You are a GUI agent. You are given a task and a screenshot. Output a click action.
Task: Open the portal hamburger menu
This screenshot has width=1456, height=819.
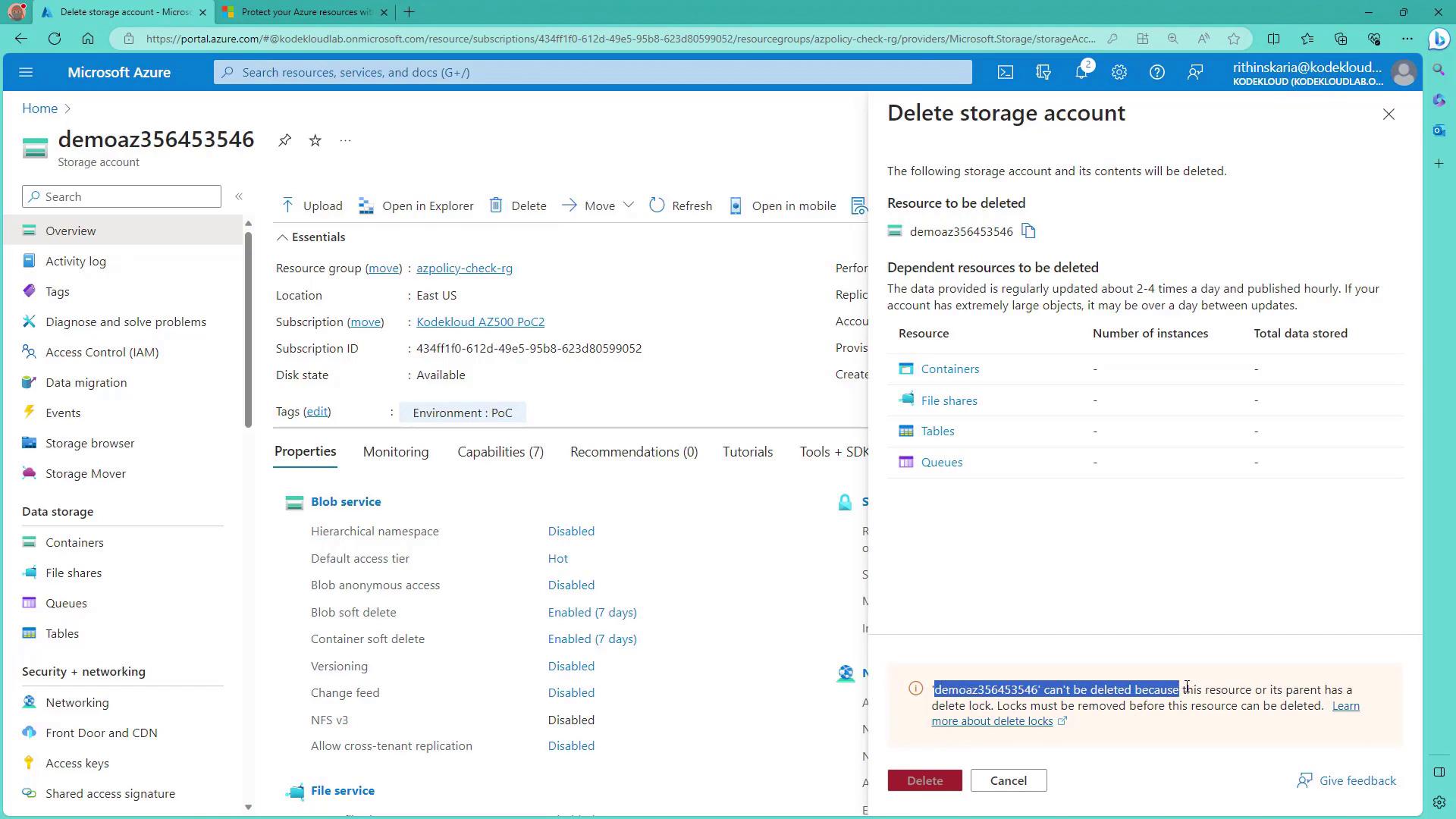click(x=26, y=72)
